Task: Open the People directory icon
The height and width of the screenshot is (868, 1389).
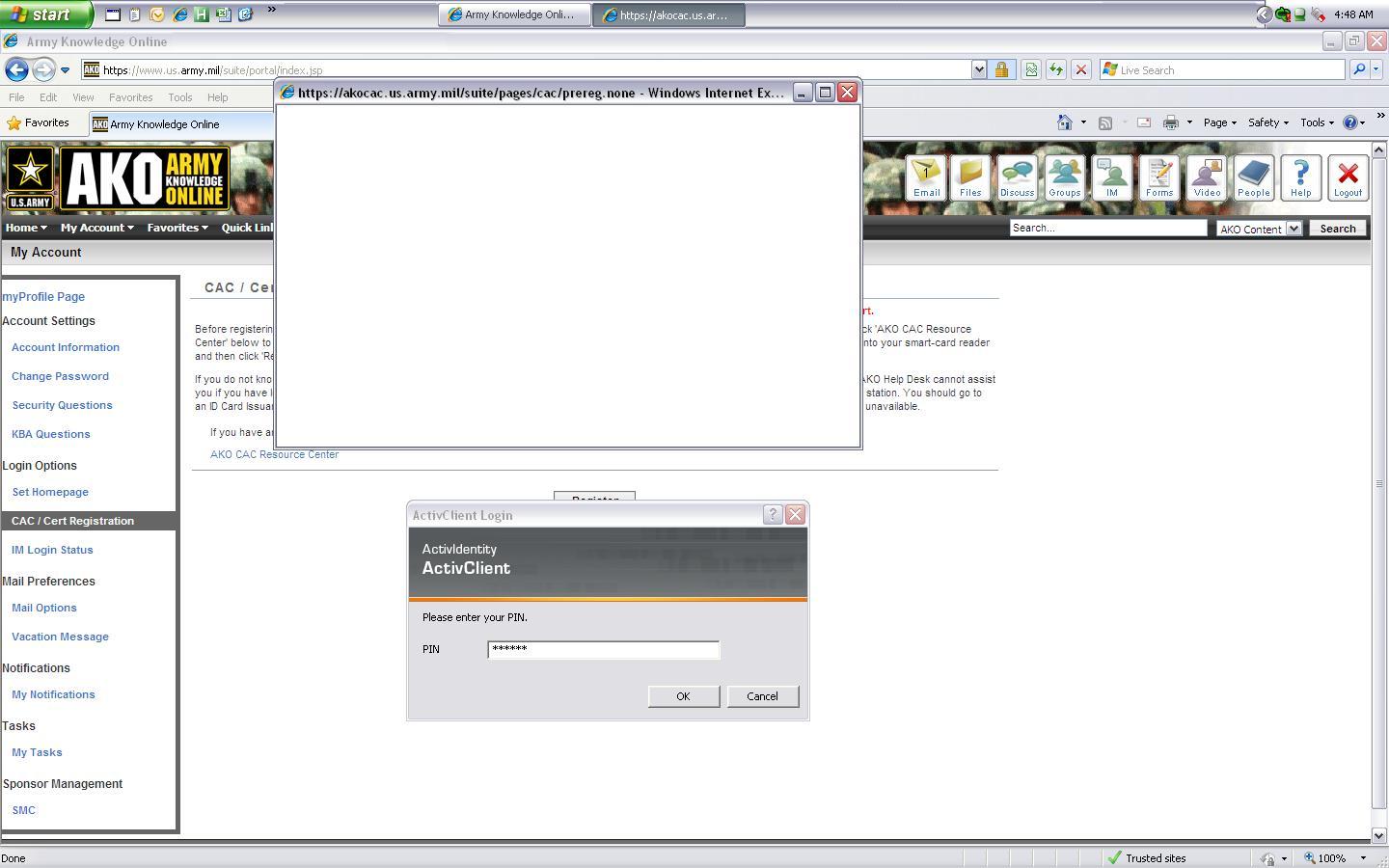Action: point(1253,177)
